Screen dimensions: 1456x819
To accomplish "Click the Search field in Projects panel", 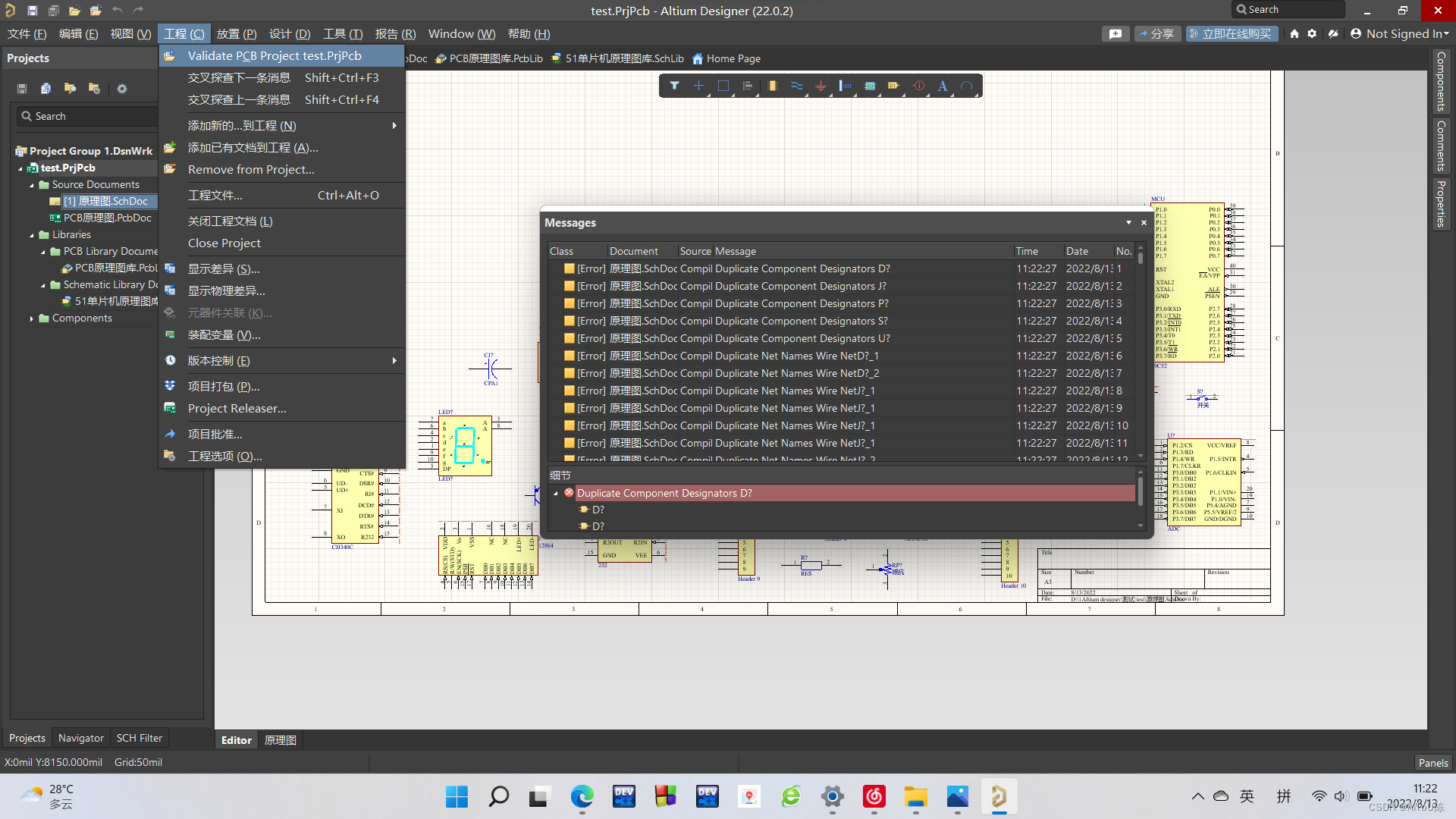I will click(86, 115).
